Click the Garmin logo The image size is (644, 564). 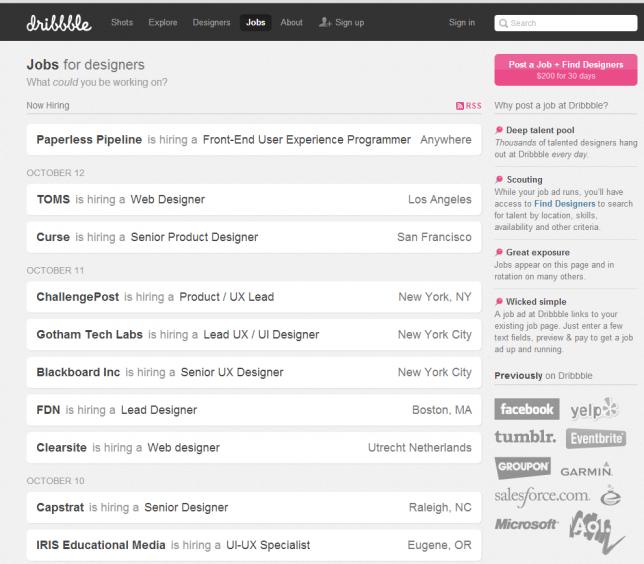click(586, 470)
